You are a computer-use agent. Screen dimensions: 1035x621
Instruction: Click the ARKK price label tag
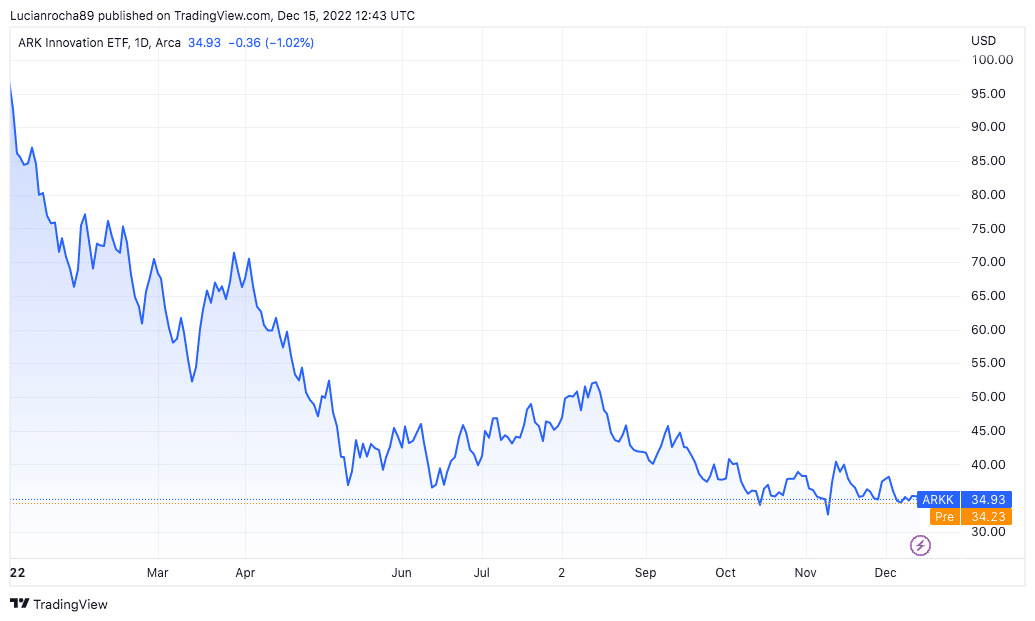coord(938,500)
